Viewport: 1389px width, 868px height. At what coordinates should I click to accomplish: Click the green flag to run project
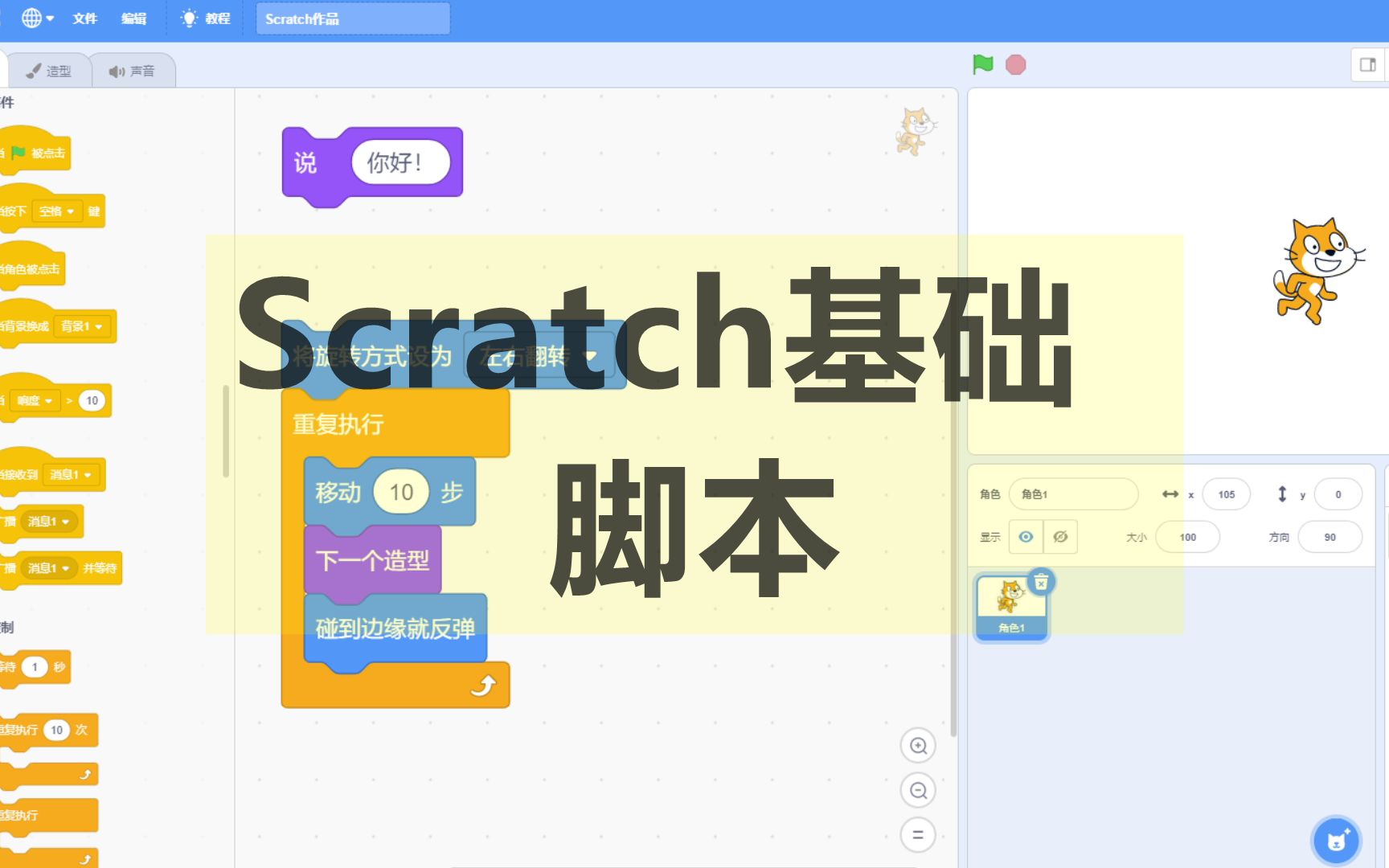(x=982, y=64)
